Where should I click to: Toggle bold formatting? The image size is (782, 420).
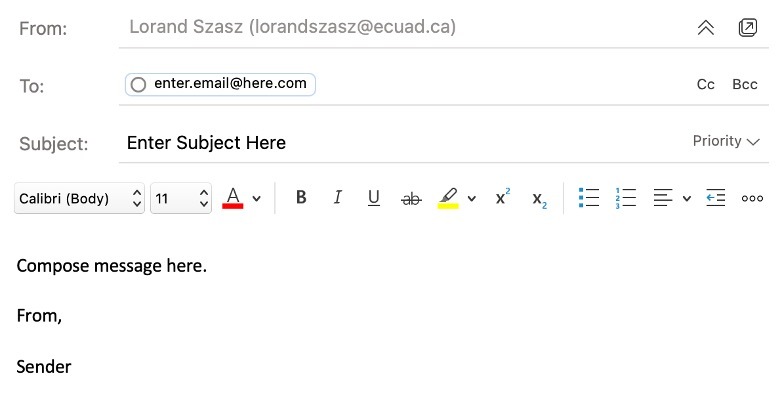click(301, 198)
